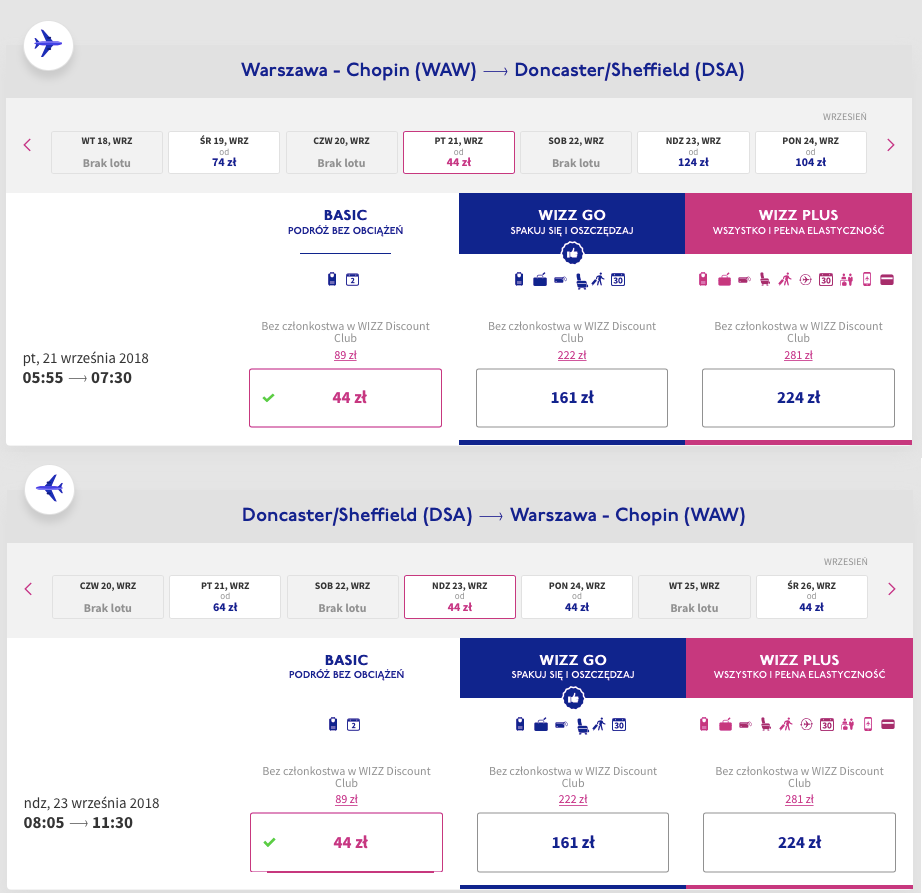This screenshot has height=893, width=922.
Task: Click outbound WIZZ GO thumbs-up recommended badge
Action: (x=572, y=253)
